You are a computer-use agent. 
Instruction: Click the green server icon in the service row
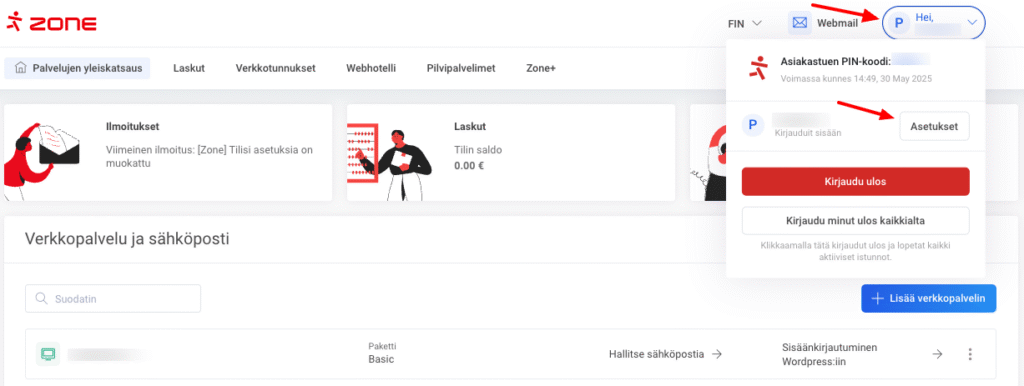point(48,355)
